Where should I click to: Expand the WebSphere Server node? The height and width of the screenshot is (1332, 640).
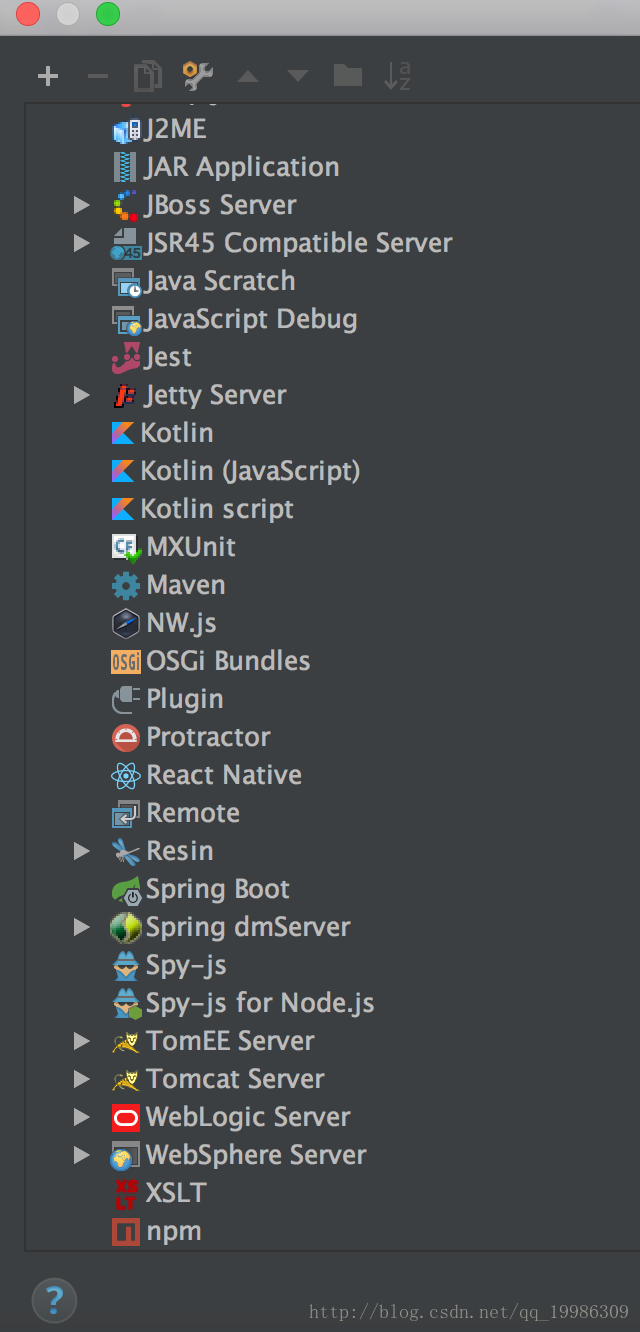pyautogui.click(x=82, y=1155)
